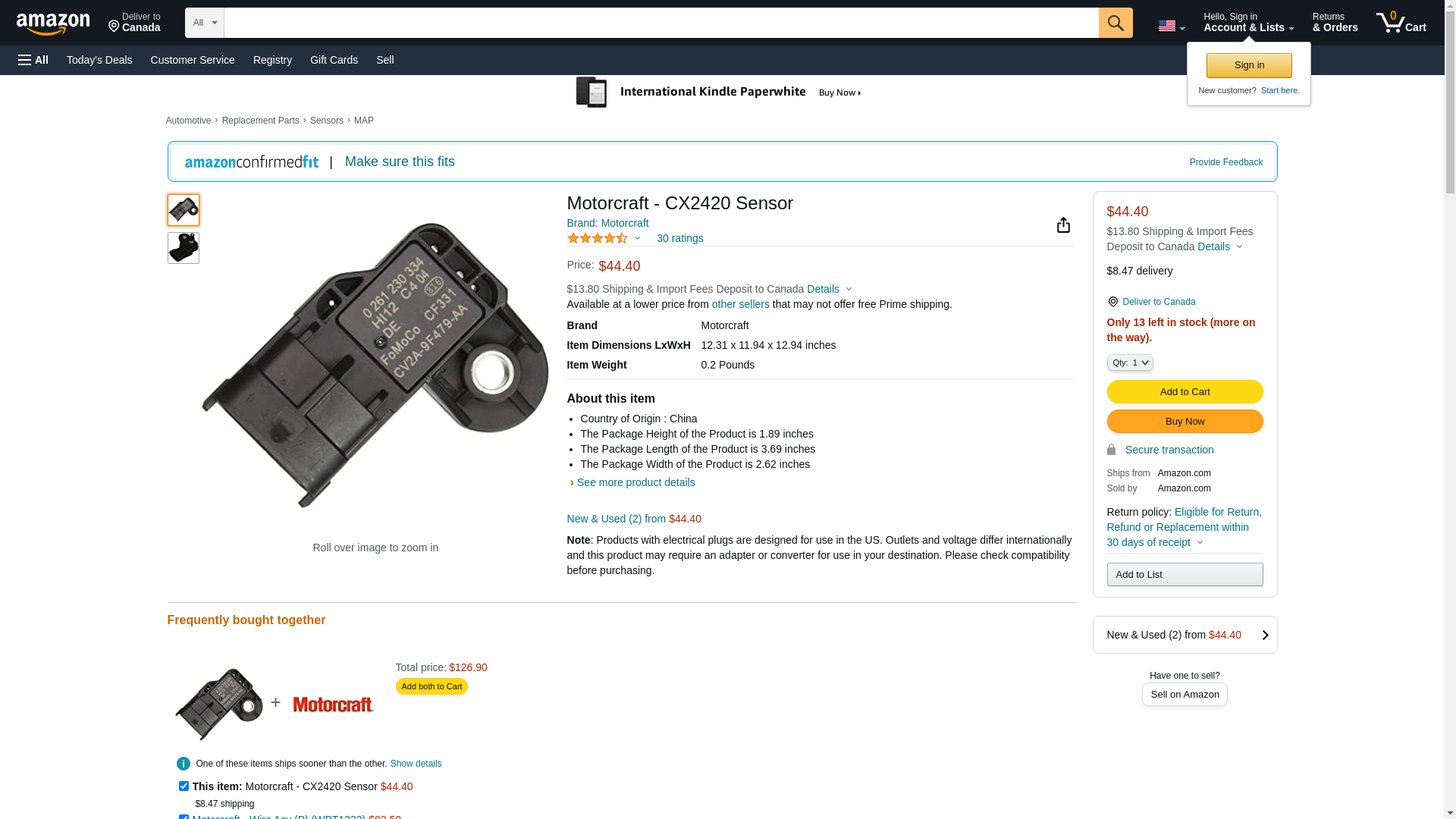
Task: Click the Add both to Cart button
Action: pyautogui.click(x=431, y=686)
